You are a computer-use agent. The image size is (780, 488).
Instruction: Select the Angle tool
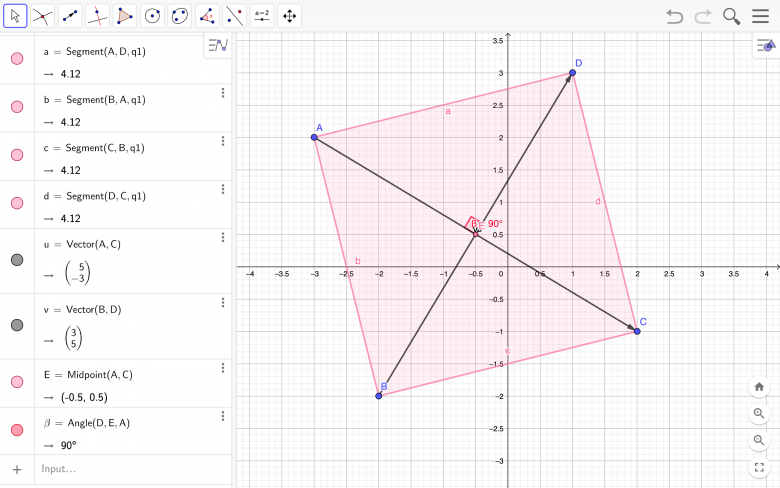[207, 16]
